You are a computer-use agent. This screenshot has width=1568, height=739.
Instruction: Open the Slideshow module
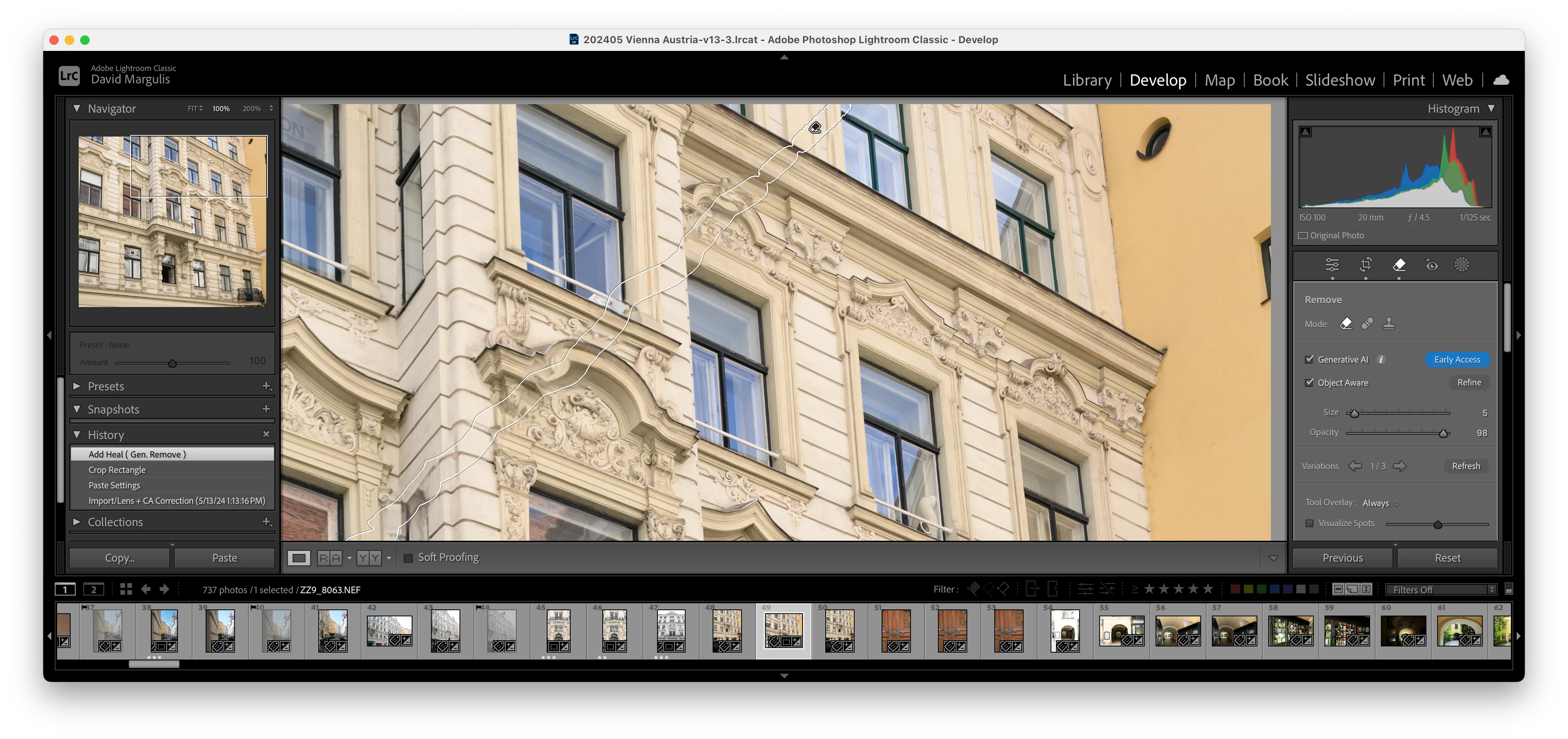click(1340, 80)
